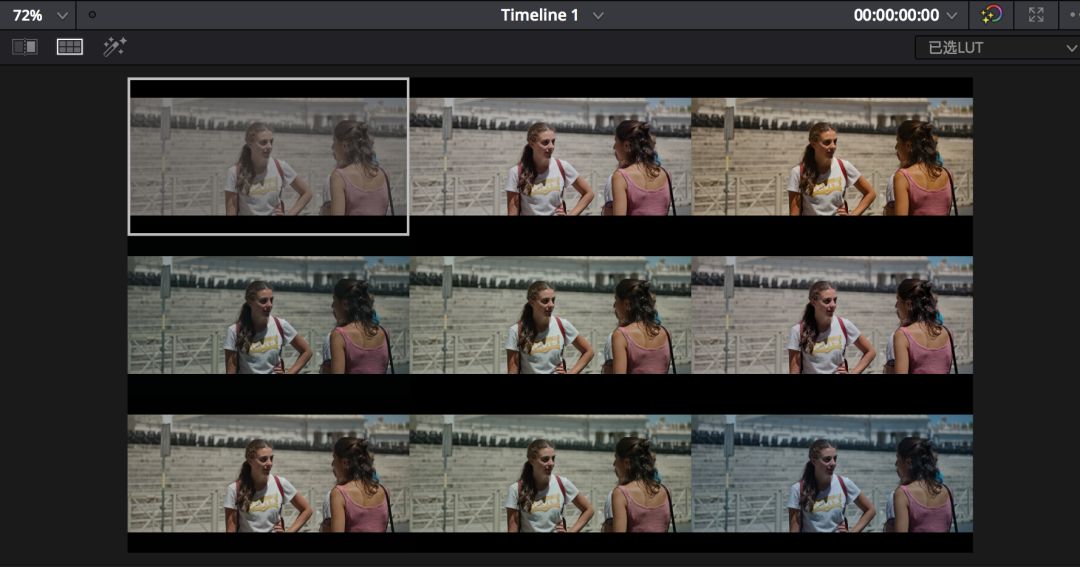
Task: Select the outlined top-left LUT preview
Action: pos(269,156)
